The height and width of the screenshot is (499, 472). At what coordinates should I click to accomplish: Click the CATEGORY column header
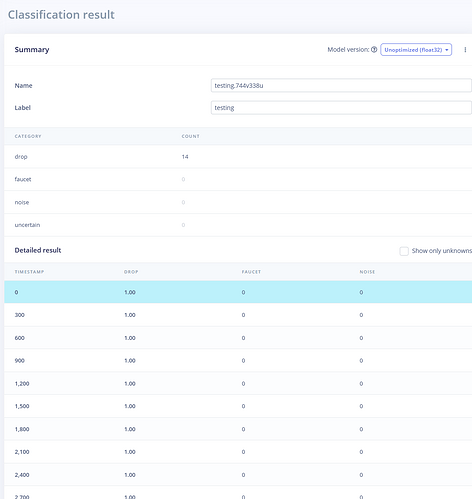tap(28, 136)
